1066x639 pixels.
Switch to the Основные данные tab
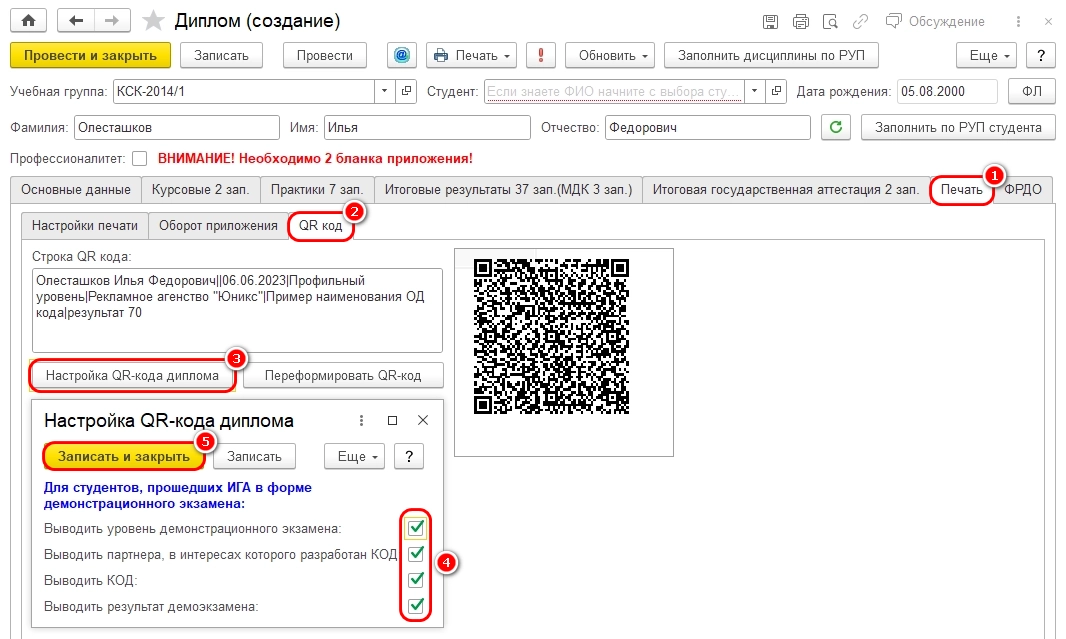pyautogui.click(x=75, y=190)
